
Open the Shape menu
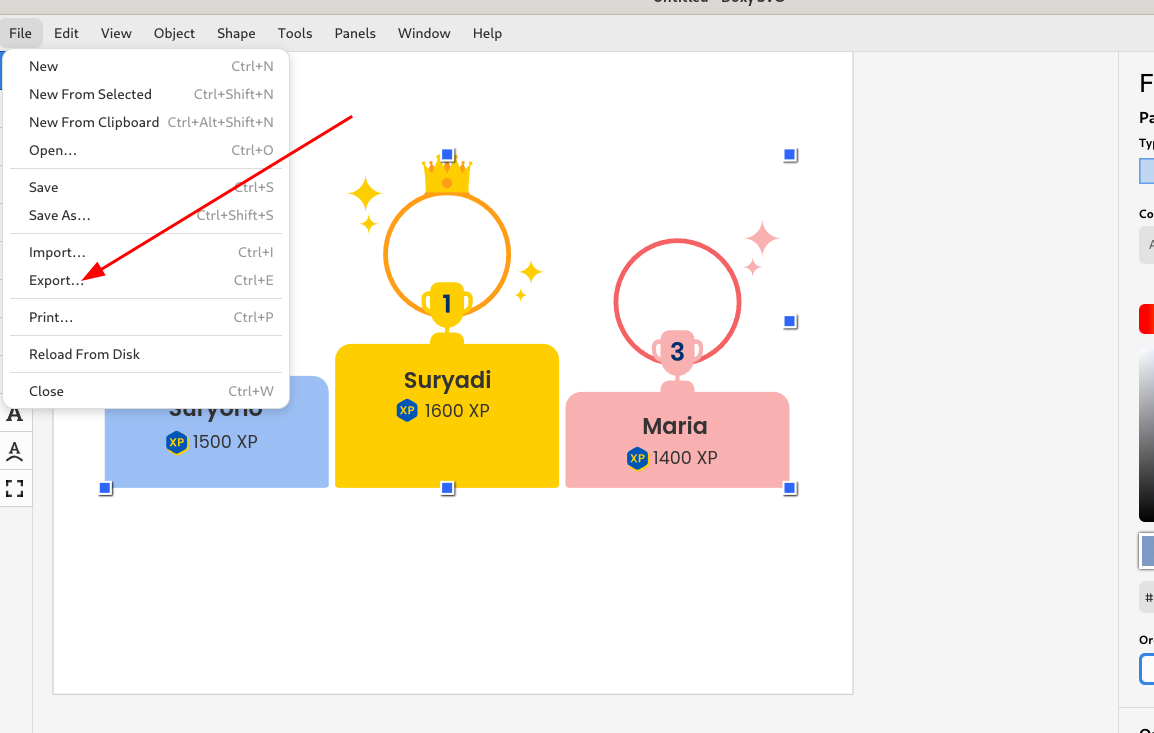pyautogui.click(x=236, y=33)
